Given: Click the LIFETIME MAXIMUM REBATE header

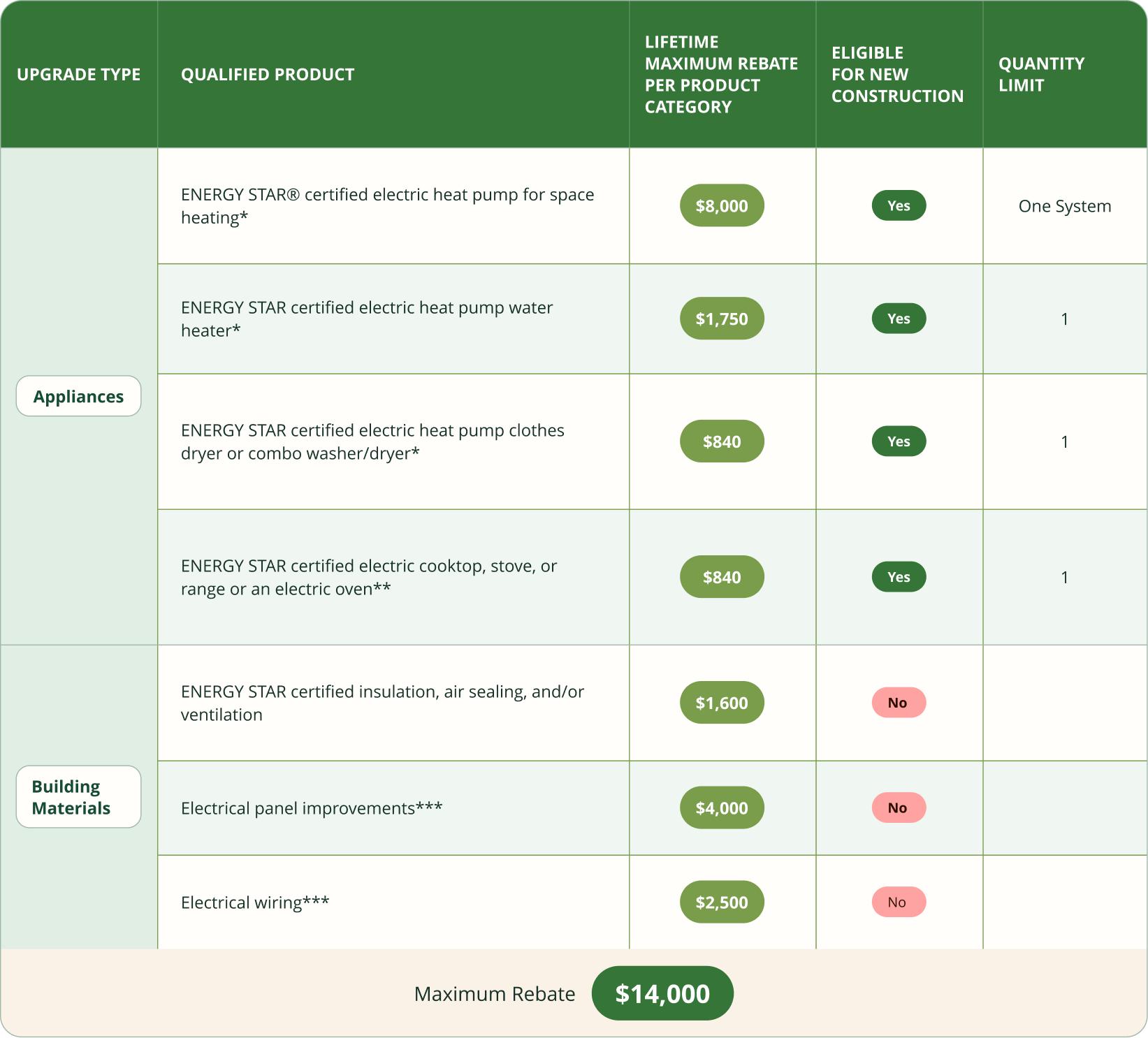Looking at the screenshot, I should tap(721, 75).
